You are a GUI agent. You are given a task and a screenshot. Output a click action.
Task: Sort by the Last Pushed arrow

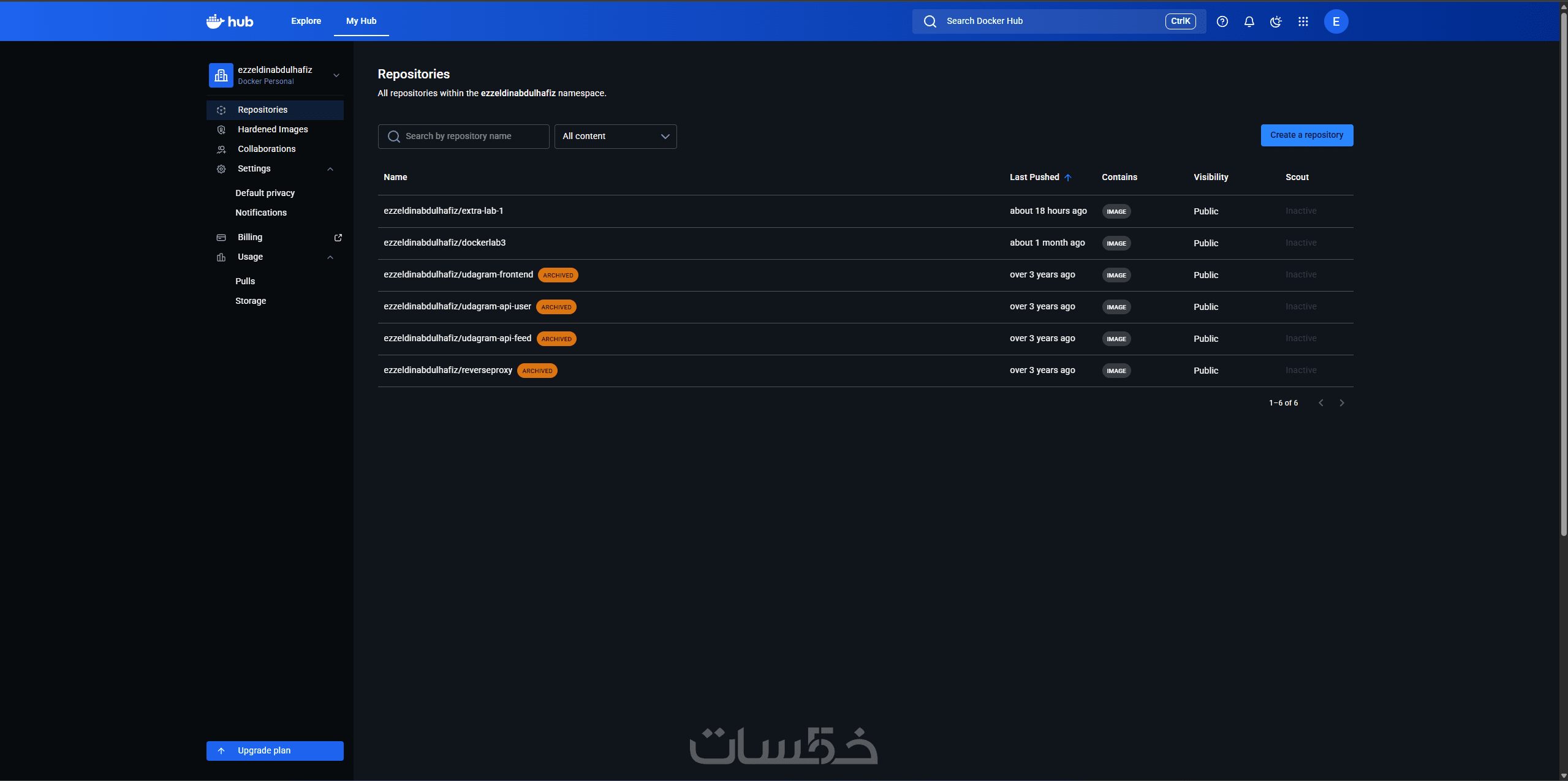click(1067, 178)
